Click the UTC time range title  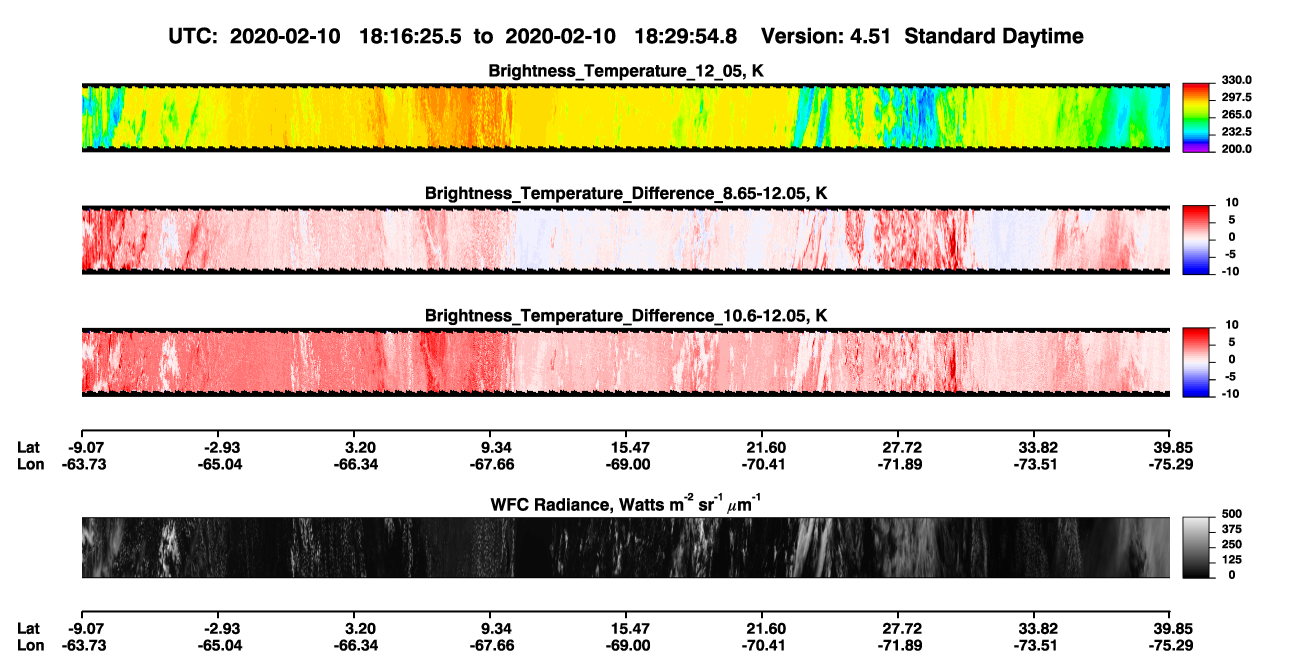pyautogui.click(x=626, y=36)
